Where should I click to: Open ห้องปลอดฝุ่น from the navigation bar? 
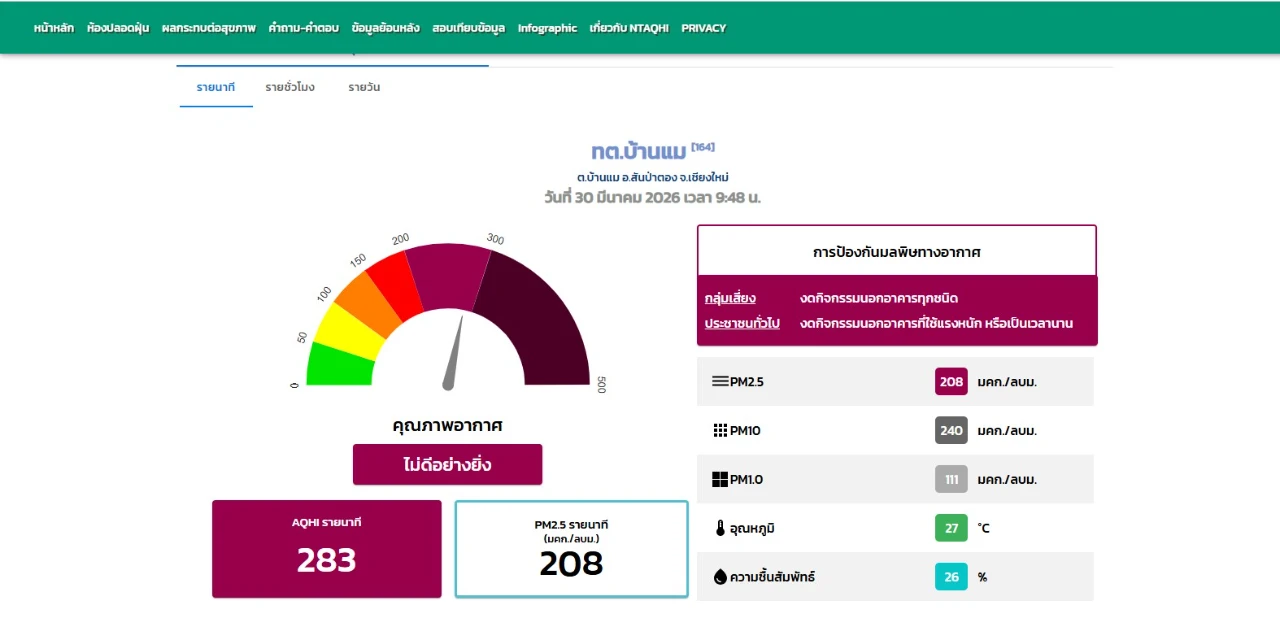[x=118, y=28]
